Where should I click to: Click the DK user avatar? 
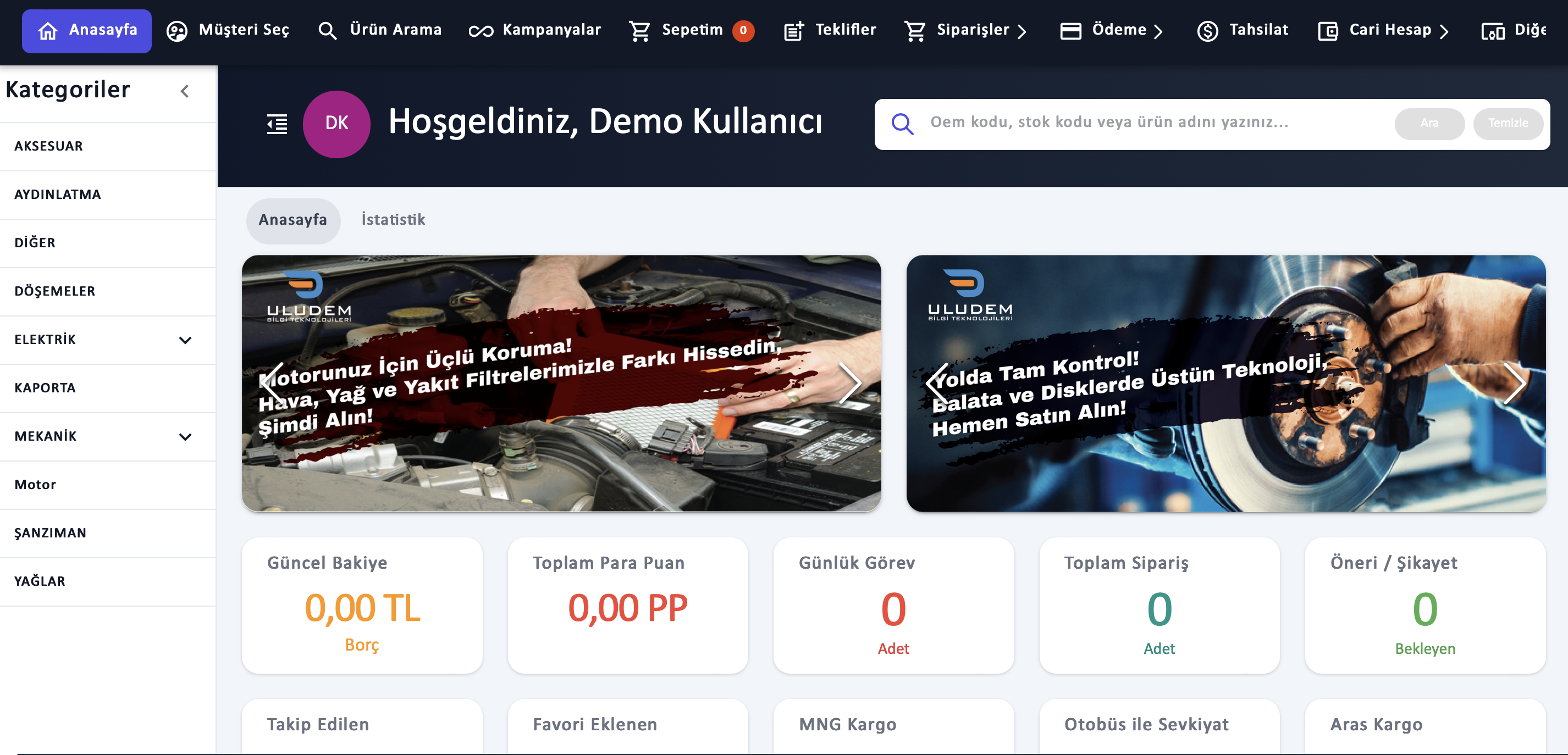pyautogui.click(x=336, y=124)
